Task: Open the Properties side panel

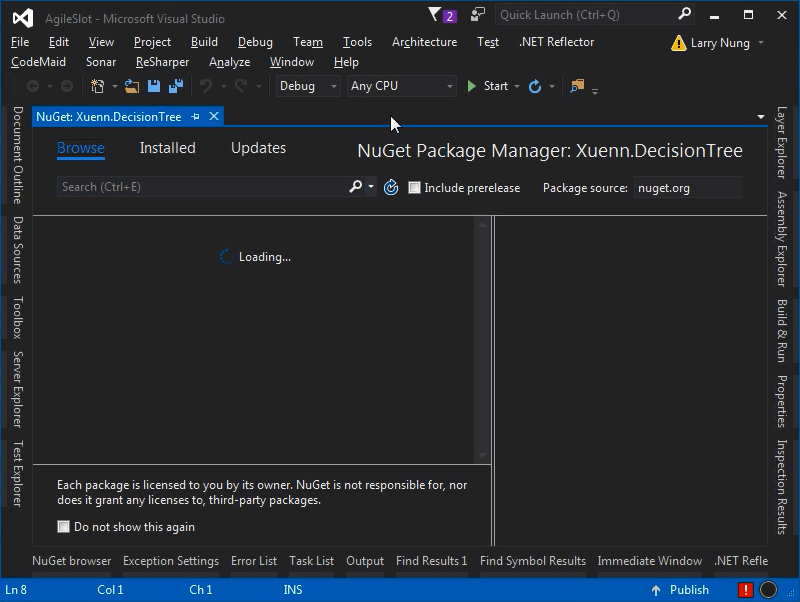Action: tap(782, 401)
